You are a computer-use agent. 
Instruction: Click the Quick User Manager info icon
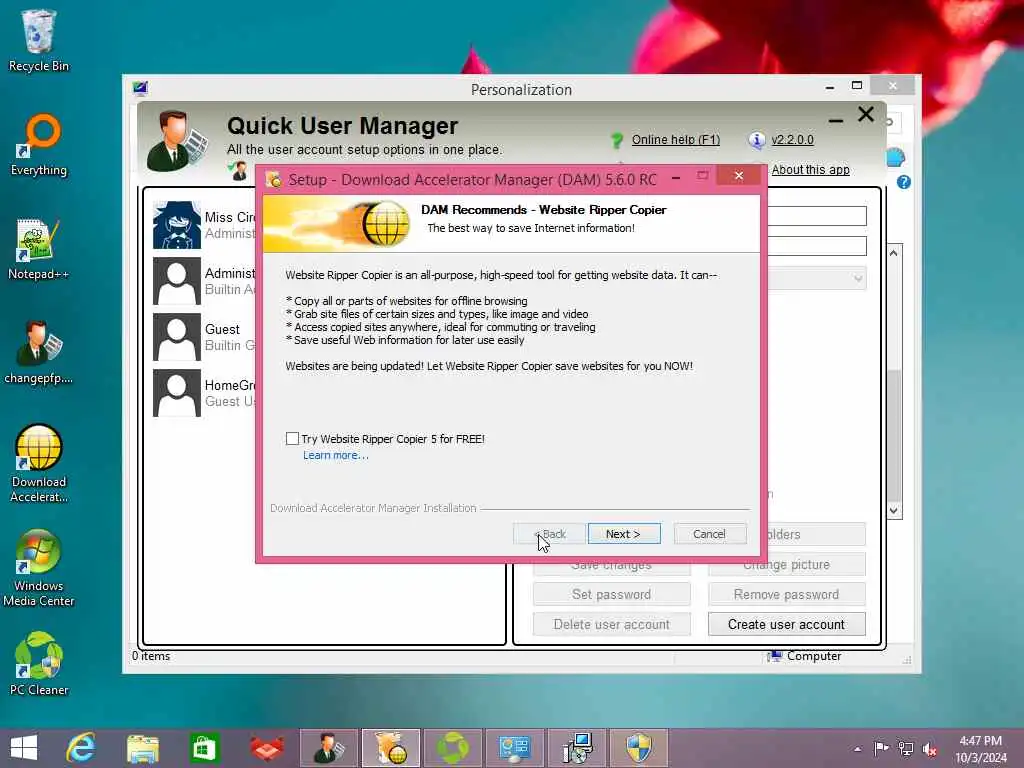pyautogui.click(x=756, y=140)
